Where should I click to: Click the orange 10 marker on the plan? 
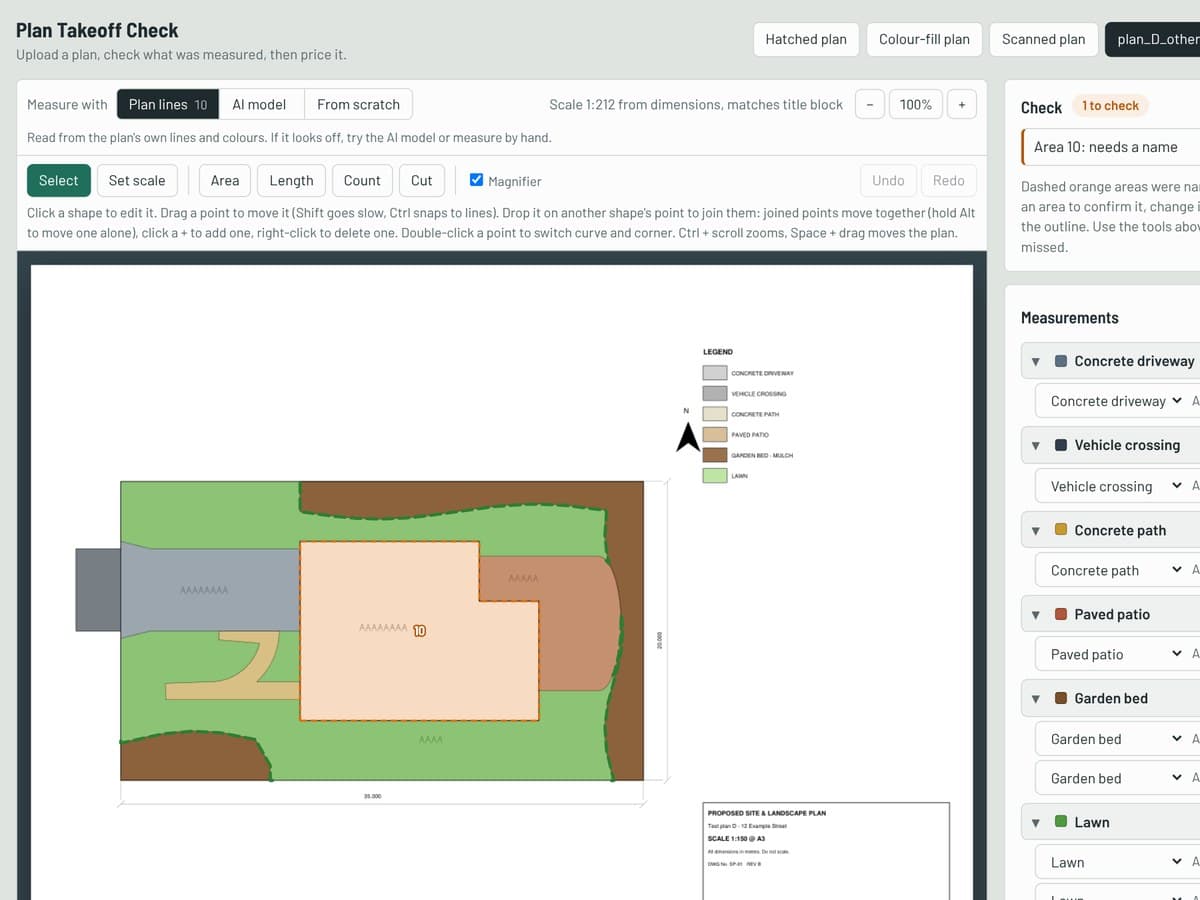[x=420, y=631]
